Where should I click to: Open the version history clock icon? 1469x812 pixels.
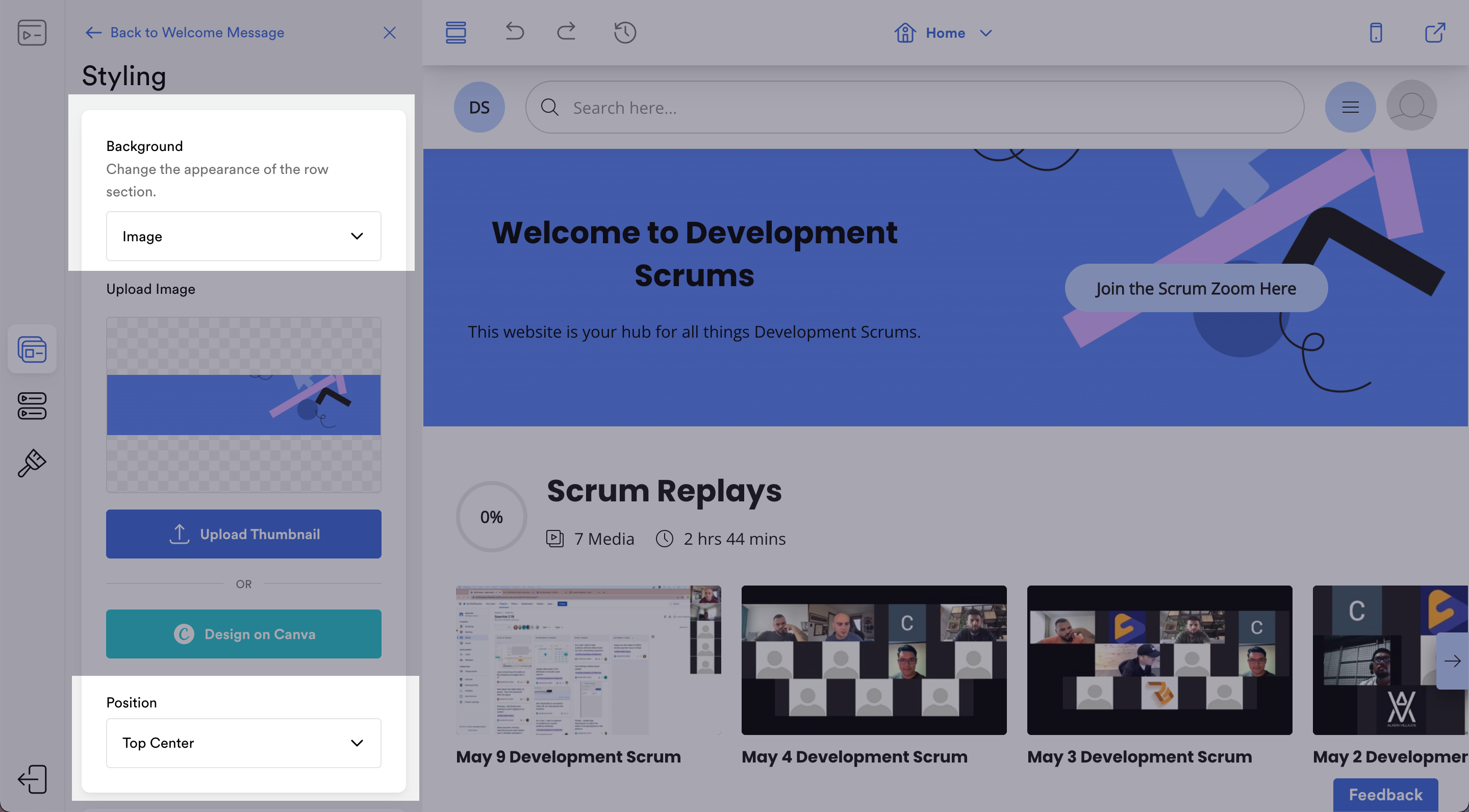pos(624,33)
